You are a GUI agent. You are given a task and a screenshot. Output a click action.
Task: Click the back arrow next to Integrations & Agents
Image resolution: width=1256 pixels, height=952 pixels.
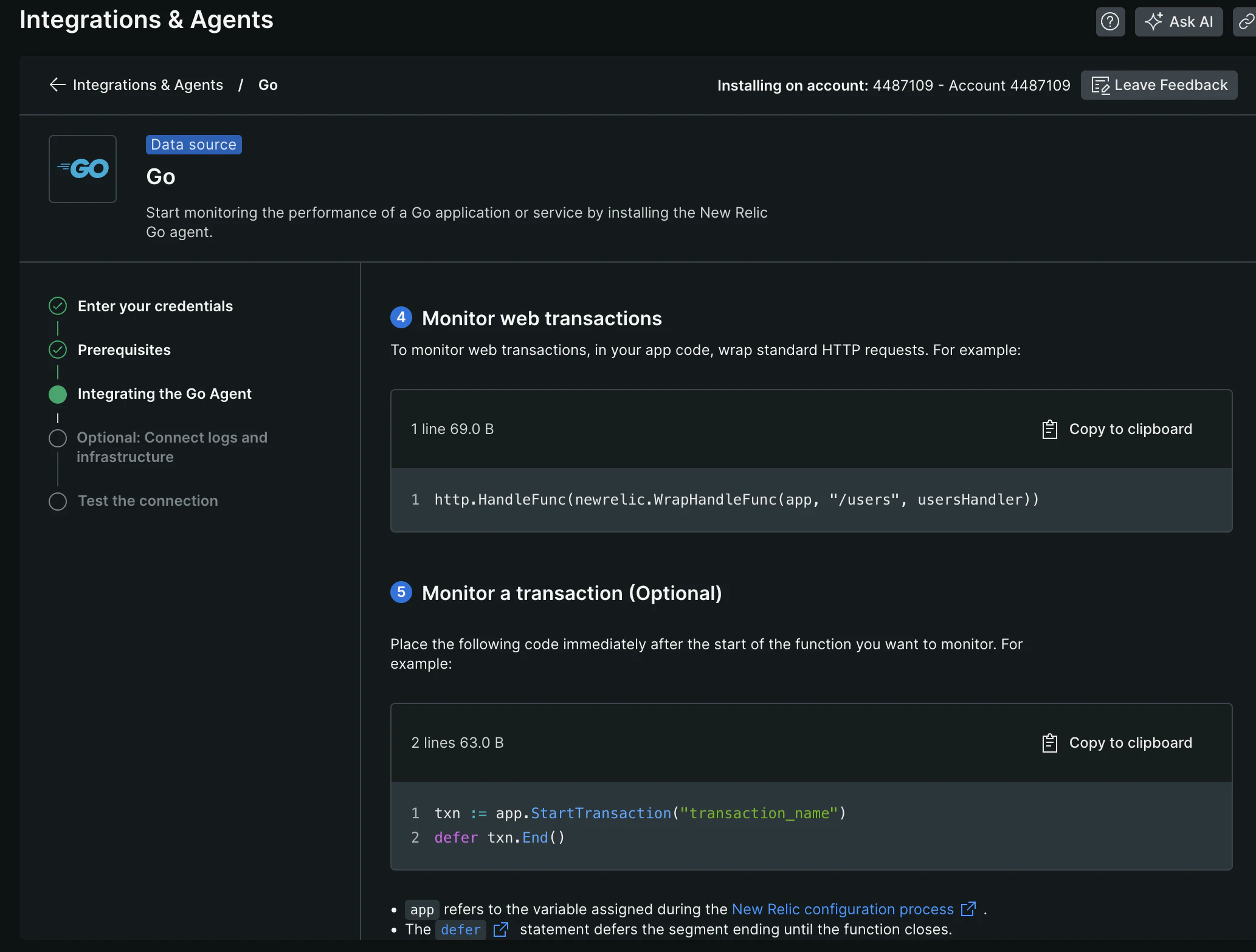[58, 85]
